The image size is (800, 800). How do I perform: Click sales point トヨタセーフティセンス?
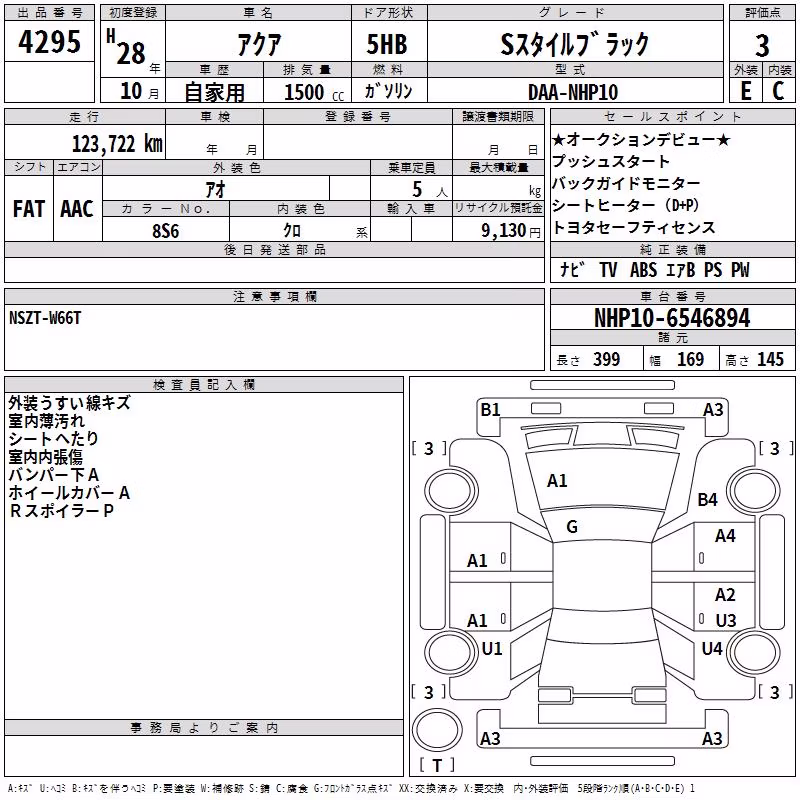[x=634, y=227]
